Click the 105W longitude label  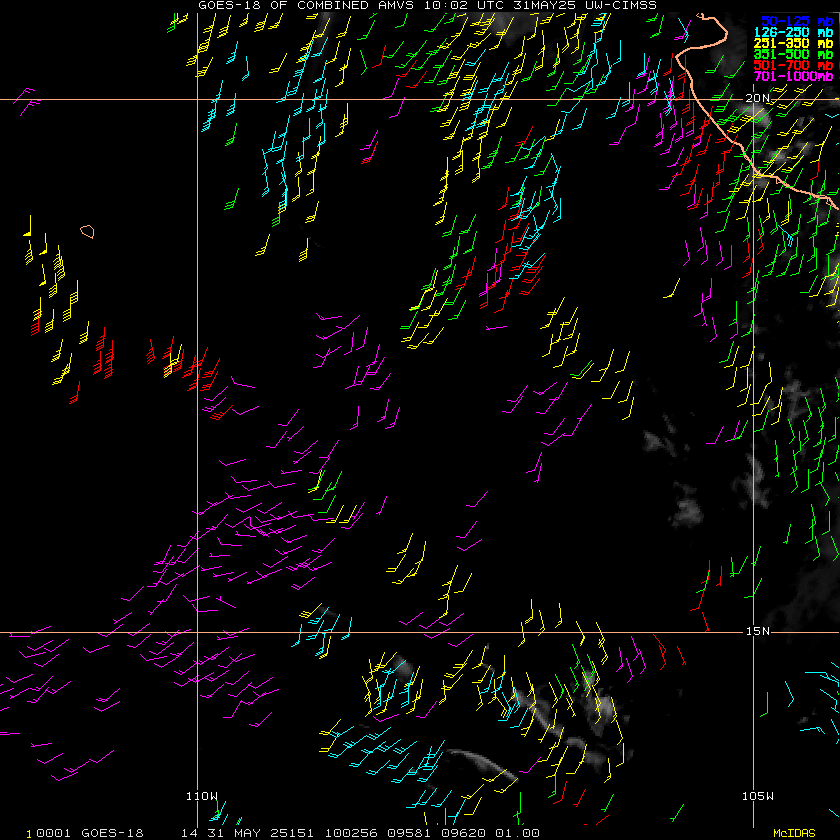758,796
